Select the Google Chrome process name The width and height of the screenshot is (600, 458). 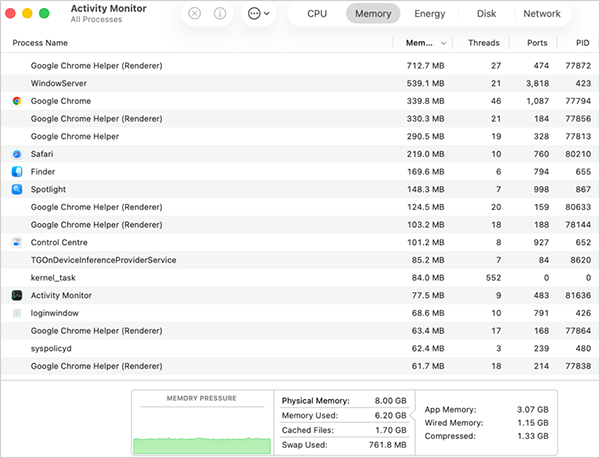point(61,101)
